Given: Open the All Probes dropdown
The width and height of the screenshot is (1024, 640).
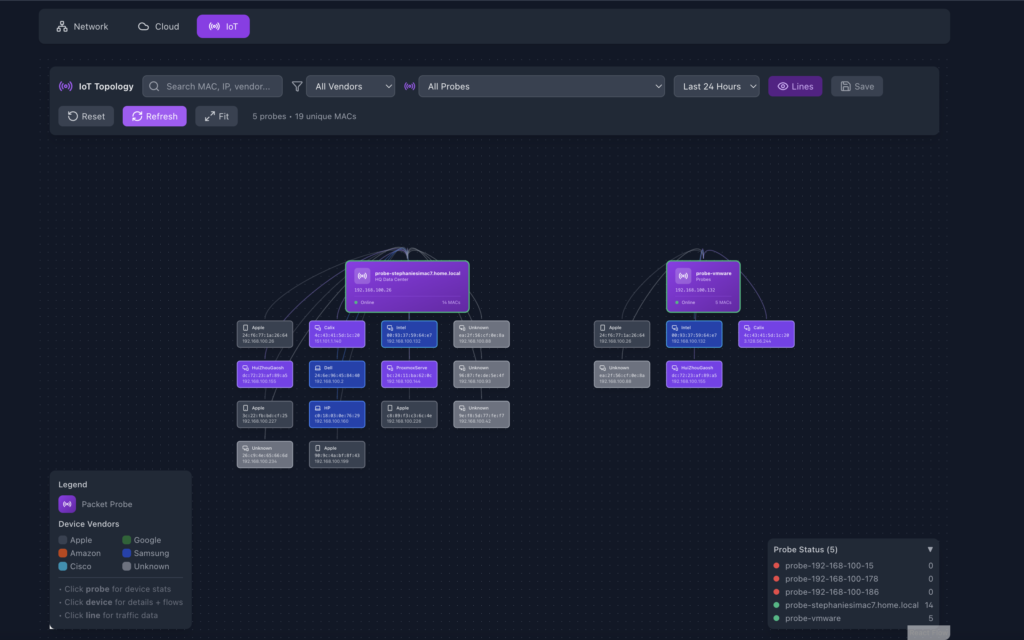Looking at the screenshot, I should [541, 87].
